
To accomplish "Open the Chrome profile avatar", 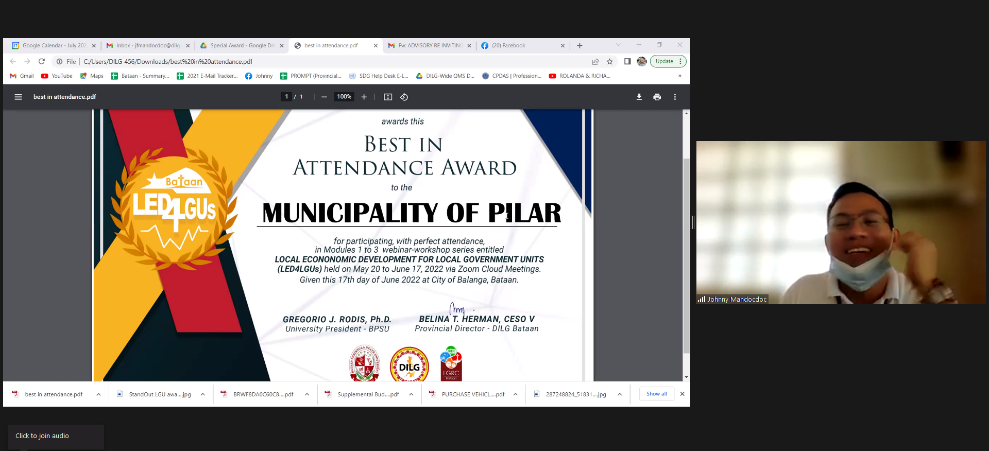I will click(x=641, y=61).
